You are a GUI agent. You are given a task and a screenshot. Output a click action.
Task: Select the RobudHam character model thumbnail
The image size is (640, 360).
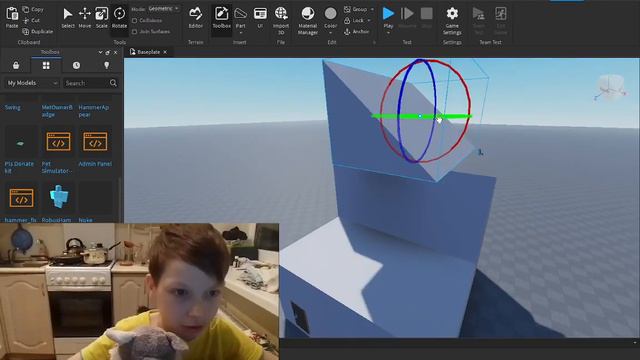pyautogui.click(x=59, y=197)
